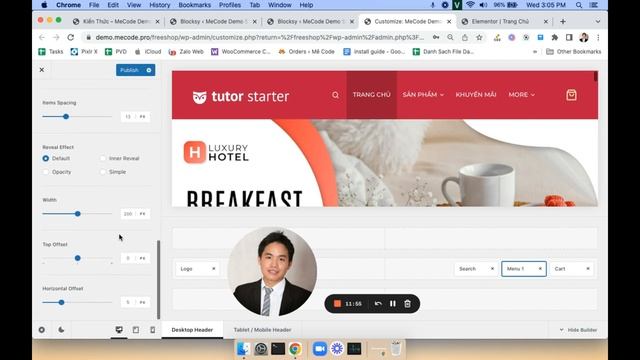640x360 pixels.
Task: Change the Width PX unit
Action: point(142,214)
